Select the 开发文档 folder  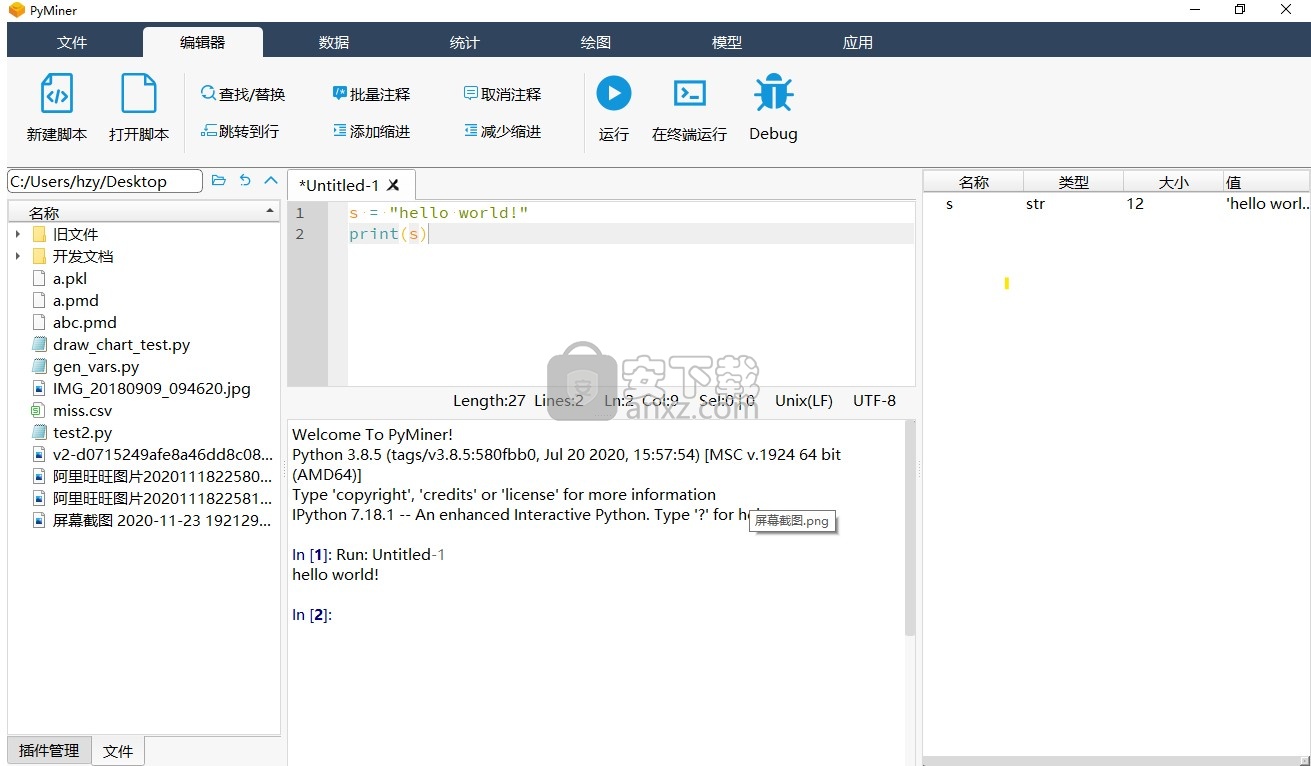pos(83,256)
